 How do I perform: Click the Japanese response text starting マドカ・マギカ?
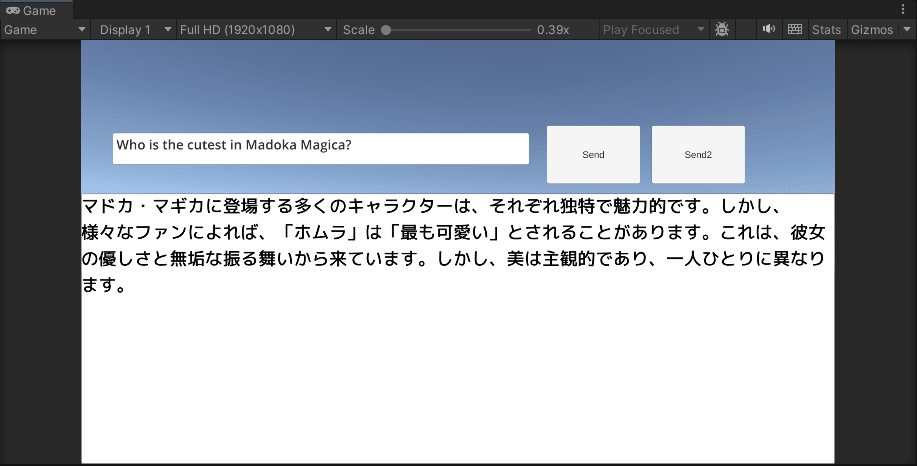(453, 246)
